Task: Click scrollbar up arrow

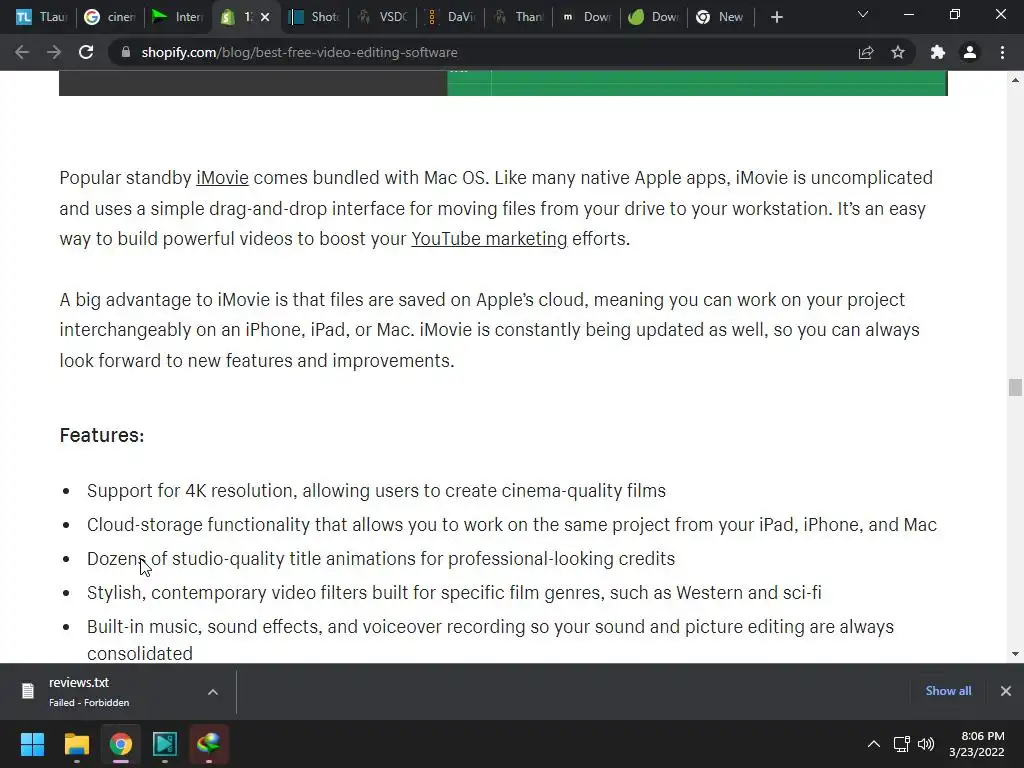Action: pos(1015,80)
